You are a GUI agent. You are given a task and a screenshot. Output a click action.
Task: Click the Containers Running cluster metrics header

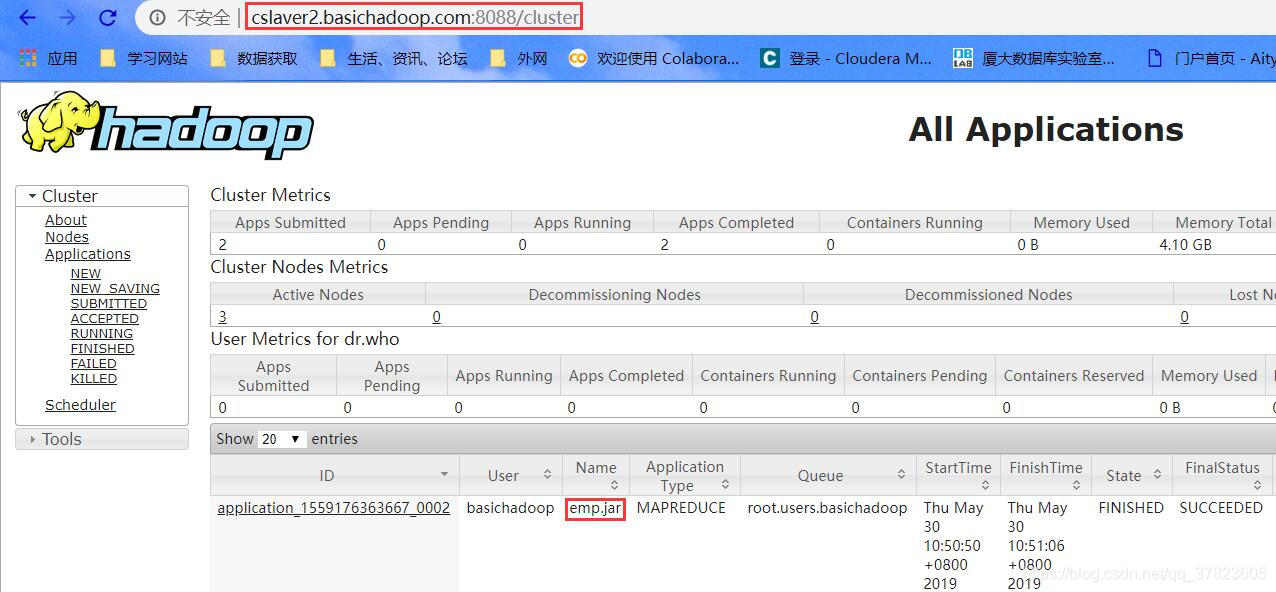pos(915,222)
